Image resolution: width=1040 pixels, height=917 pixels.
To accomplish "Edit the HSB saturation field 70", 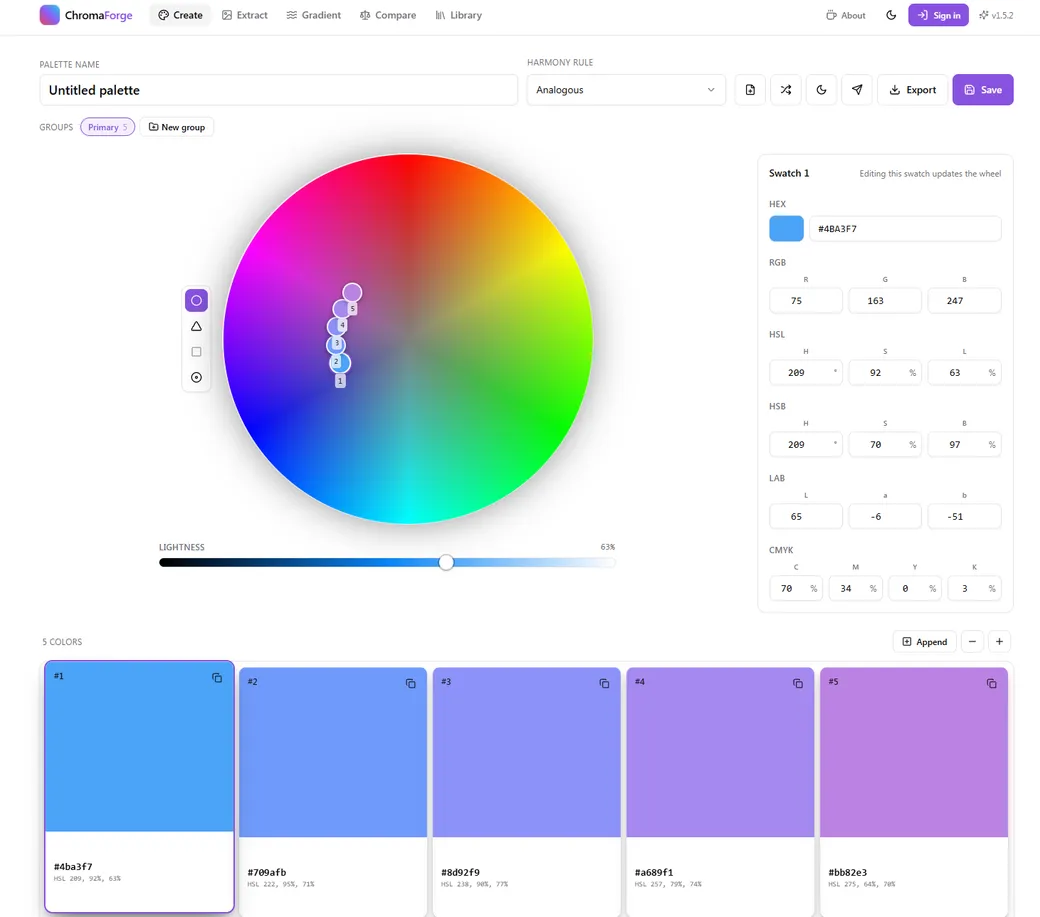I will [x=885, y=444].
